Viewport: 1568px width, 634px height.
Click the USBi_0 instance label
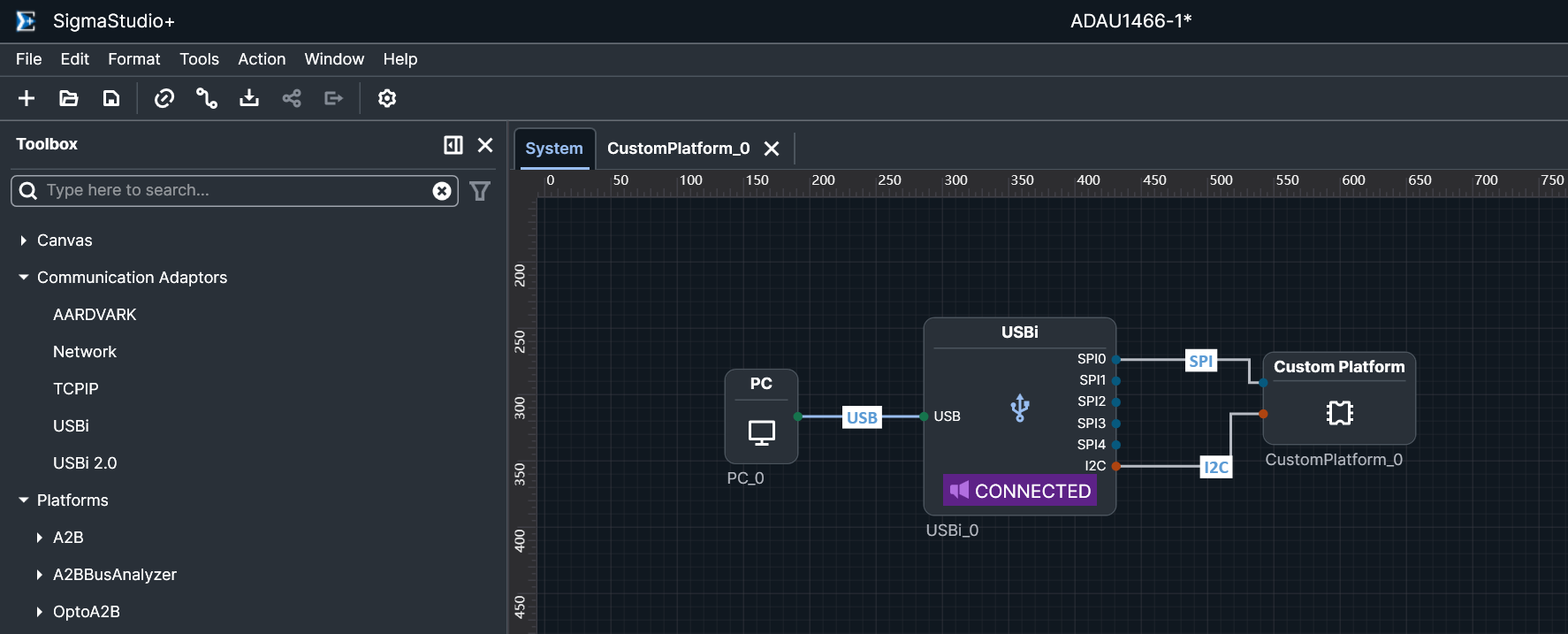click(x=952, y=531)
